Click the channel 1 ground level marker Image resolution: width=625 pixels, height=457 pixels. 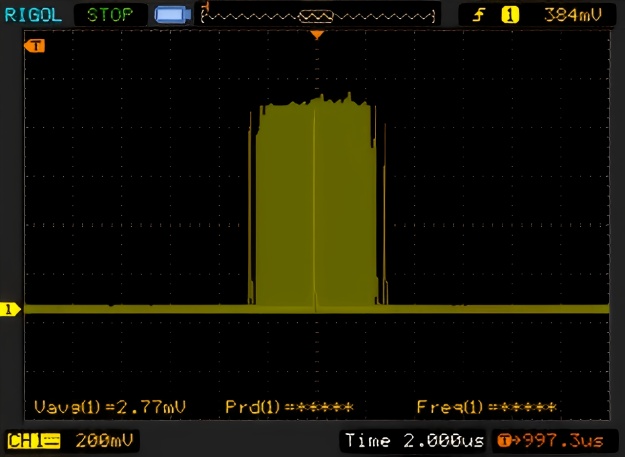(10, 310)
